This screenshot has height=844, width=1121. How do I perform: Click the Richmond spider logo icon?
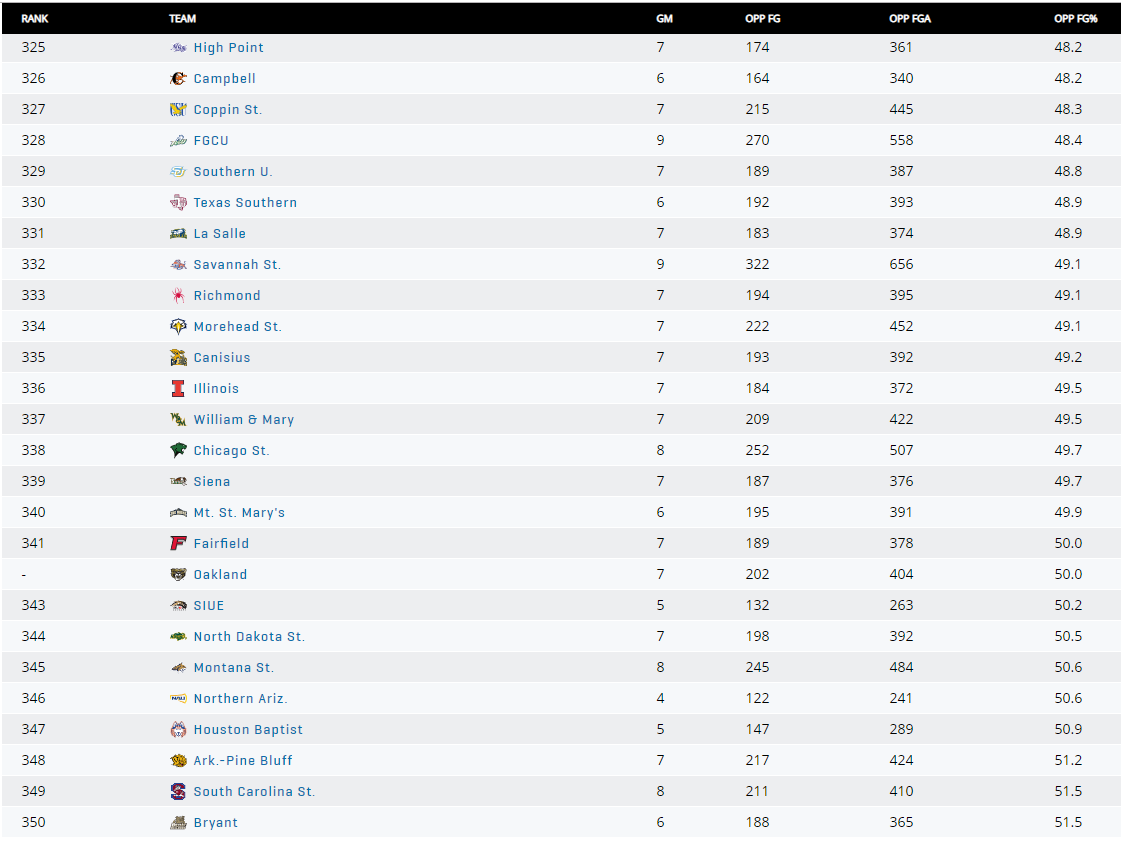tap(178, 296)
